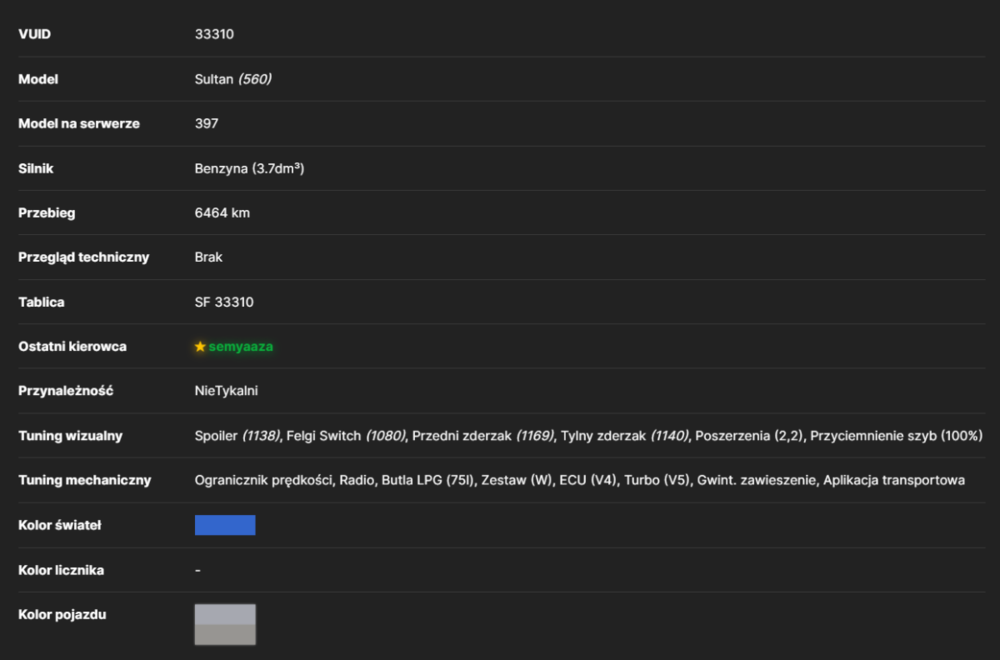The width and height of the screenshot is (1000, 660).
Task: Click the gold star beside semyaaza
Action: point(200,346)
